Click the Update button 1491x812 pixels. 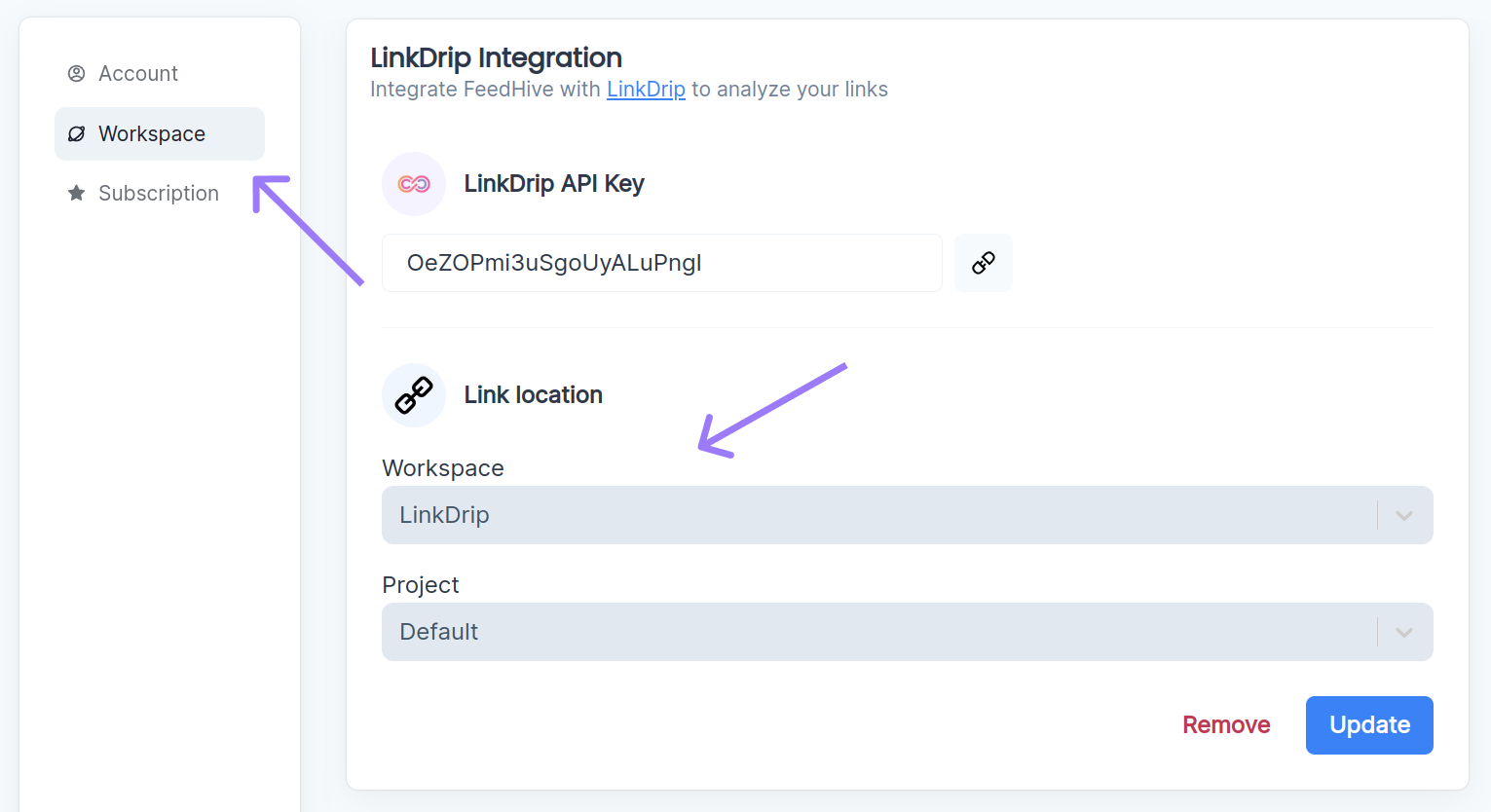point(1368,724)
